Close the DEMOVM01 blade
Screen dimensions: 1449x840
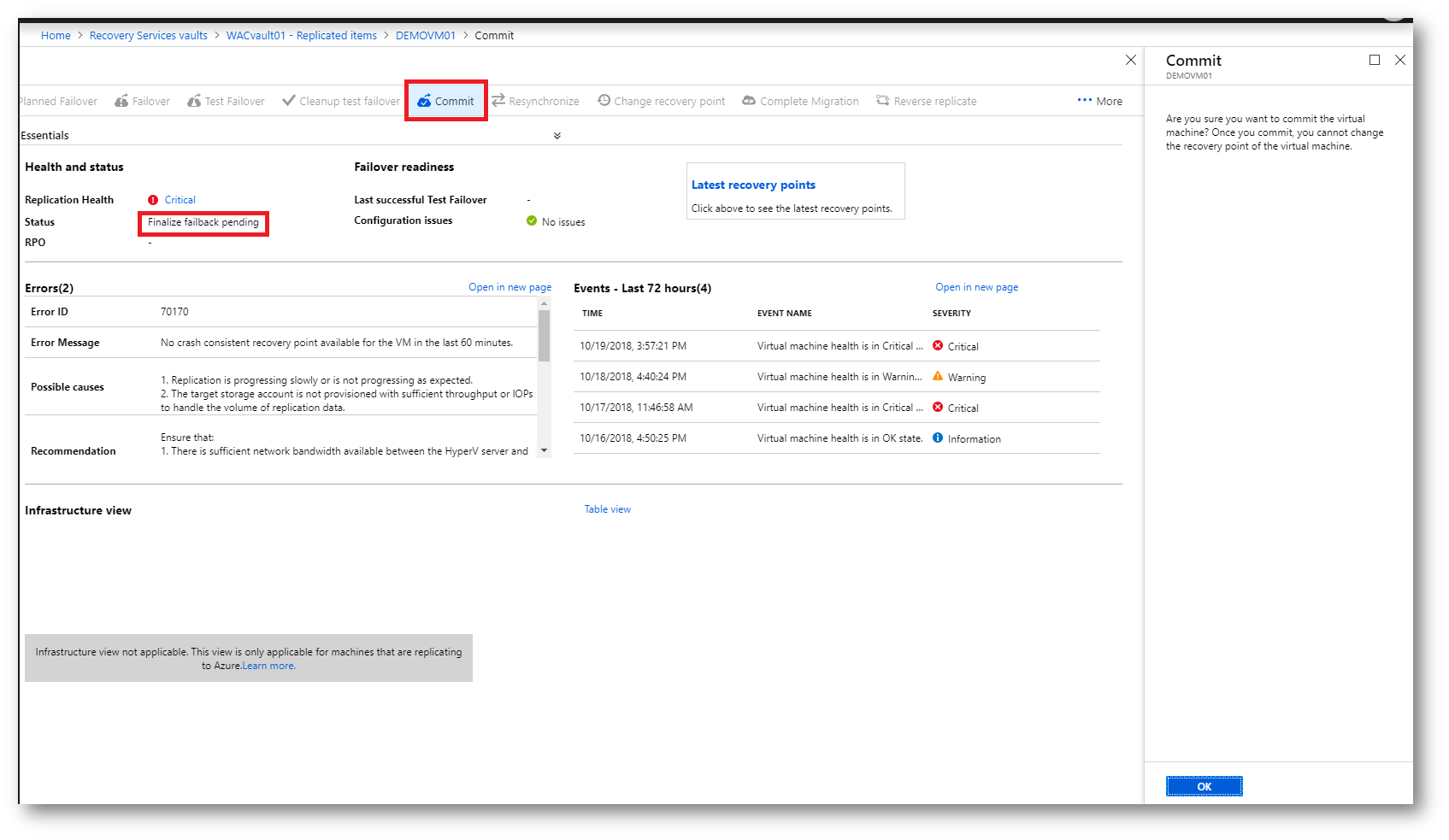tap(1131, 60)
